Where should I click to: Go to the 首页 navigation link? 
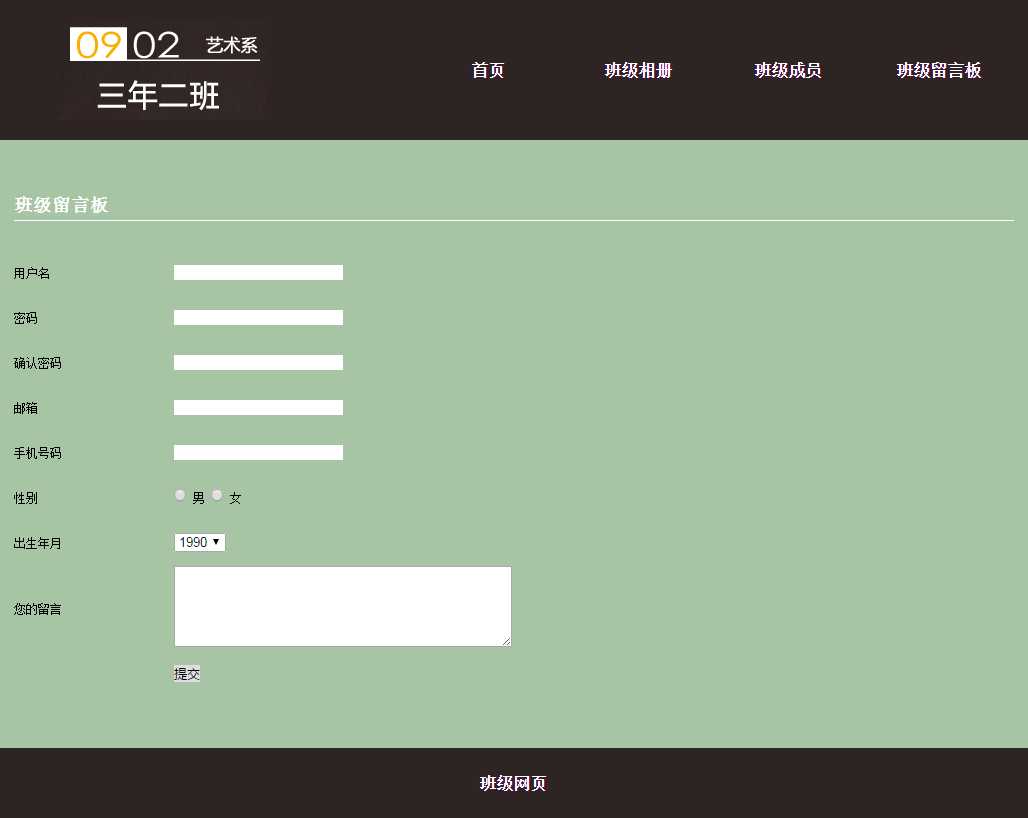487,70
